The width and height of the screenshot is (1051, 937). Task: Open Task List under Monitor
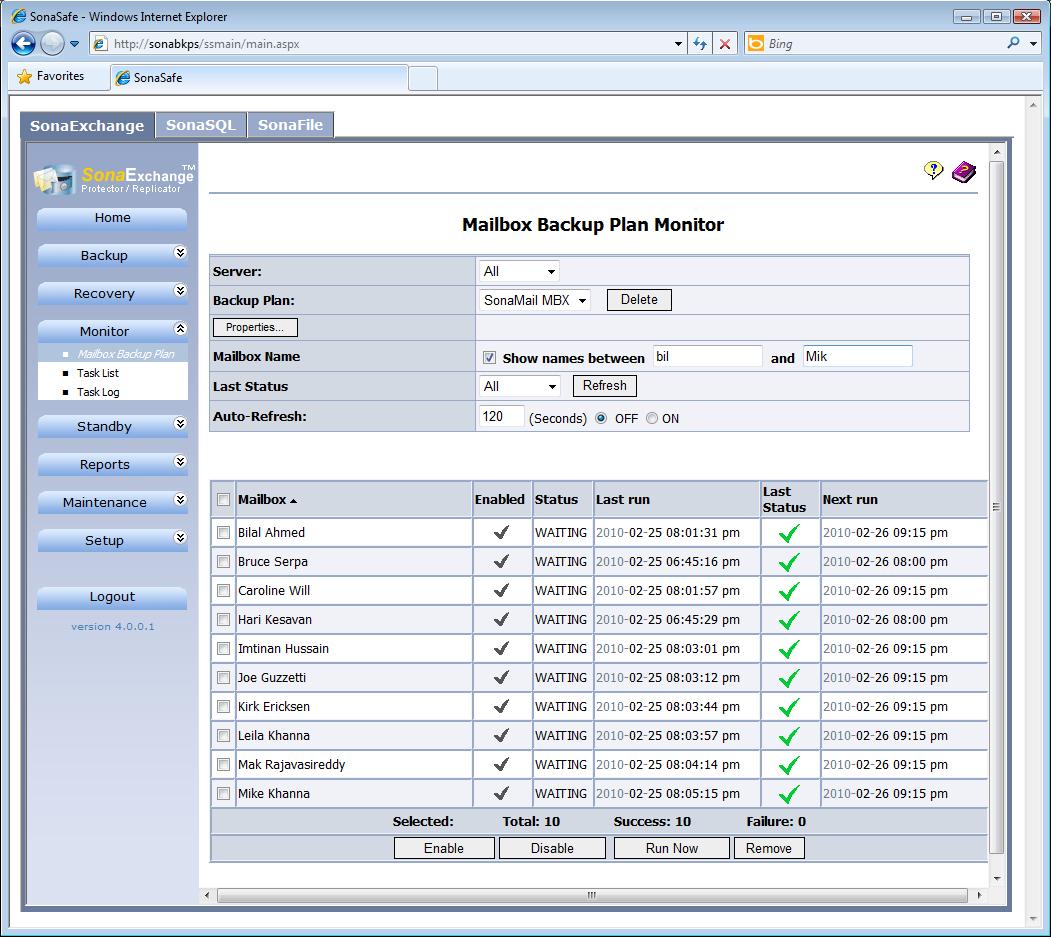(x=98, y=373)
